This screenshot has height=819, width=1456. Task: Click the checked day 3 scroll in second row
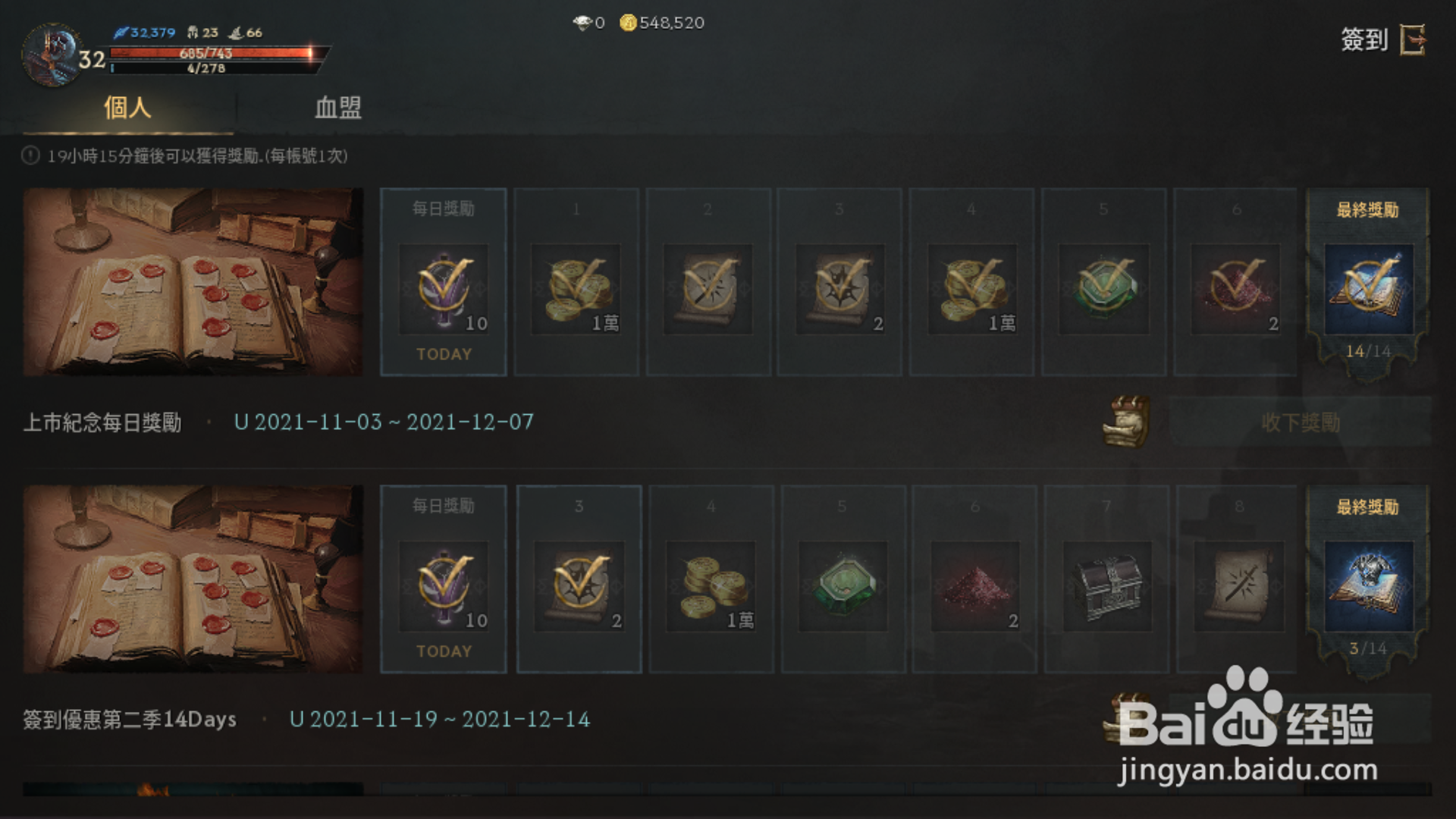(579, 585)
